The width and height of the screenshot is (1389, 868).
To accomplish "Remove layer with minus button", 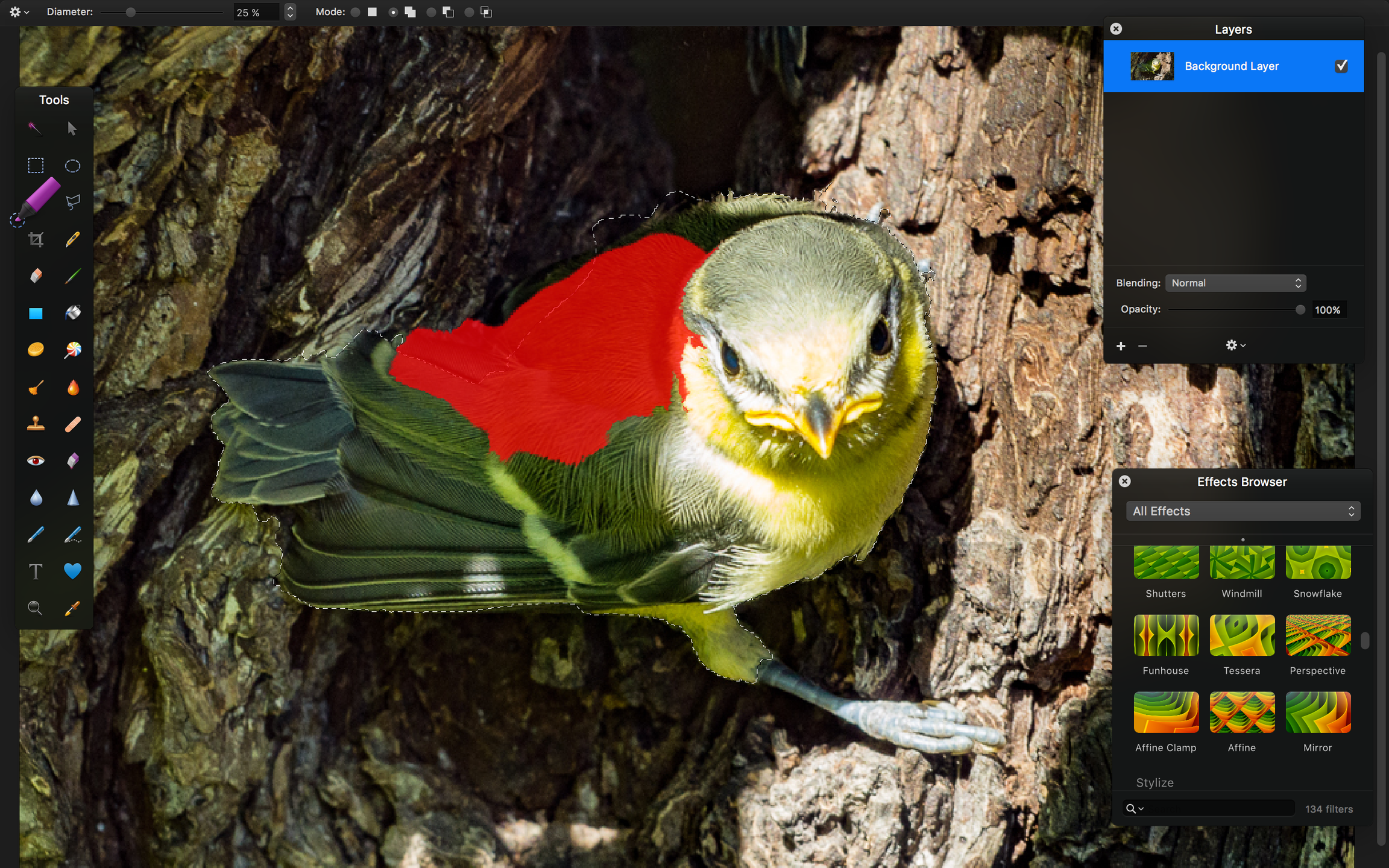I will tap(1142, 346).
